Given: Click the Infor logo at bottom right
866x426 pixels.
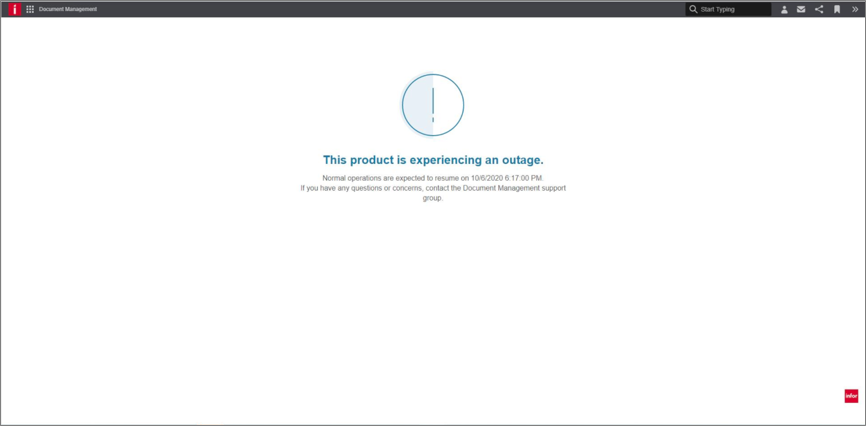Looking at the screenshot, I should coord(851,396).
